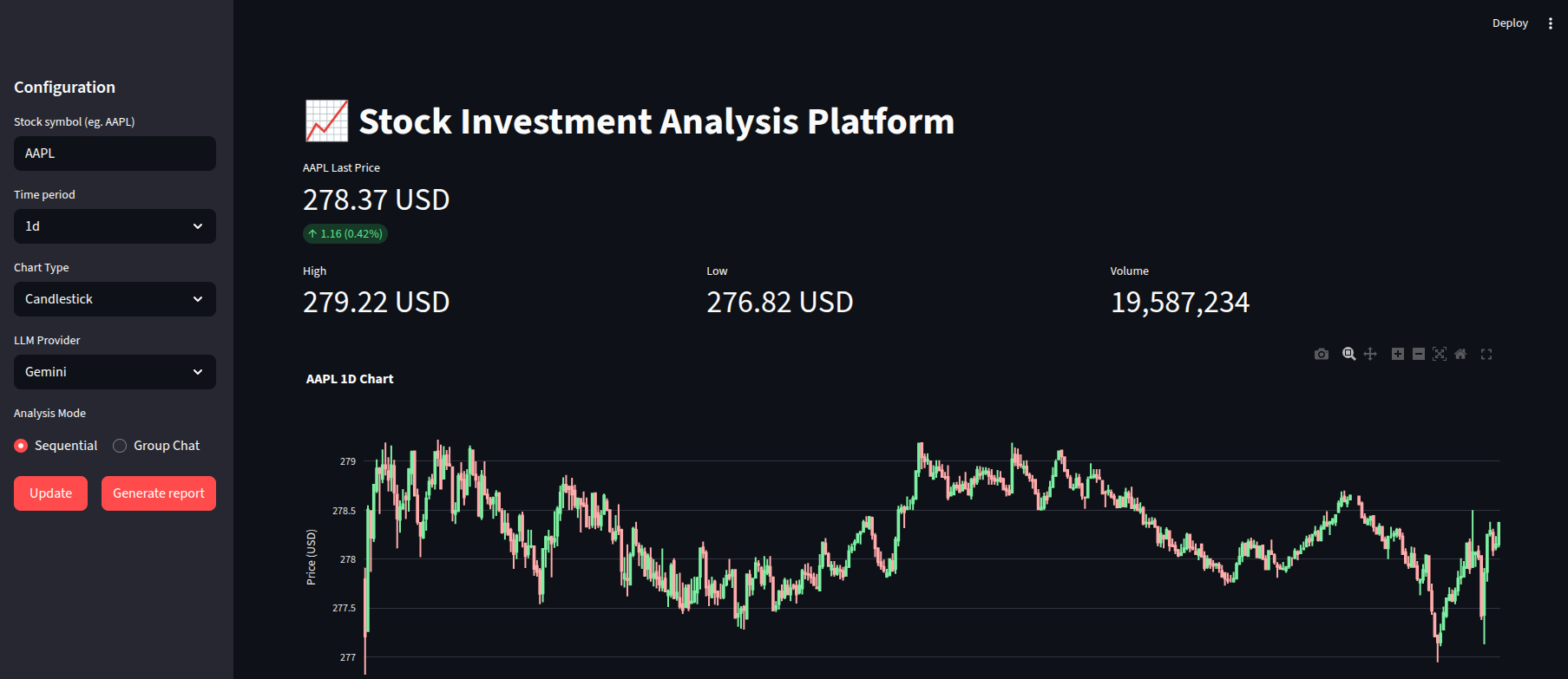Click the AAPL 1D Chart title
This screenshot has height=679, width=1568.
[350, 379]
